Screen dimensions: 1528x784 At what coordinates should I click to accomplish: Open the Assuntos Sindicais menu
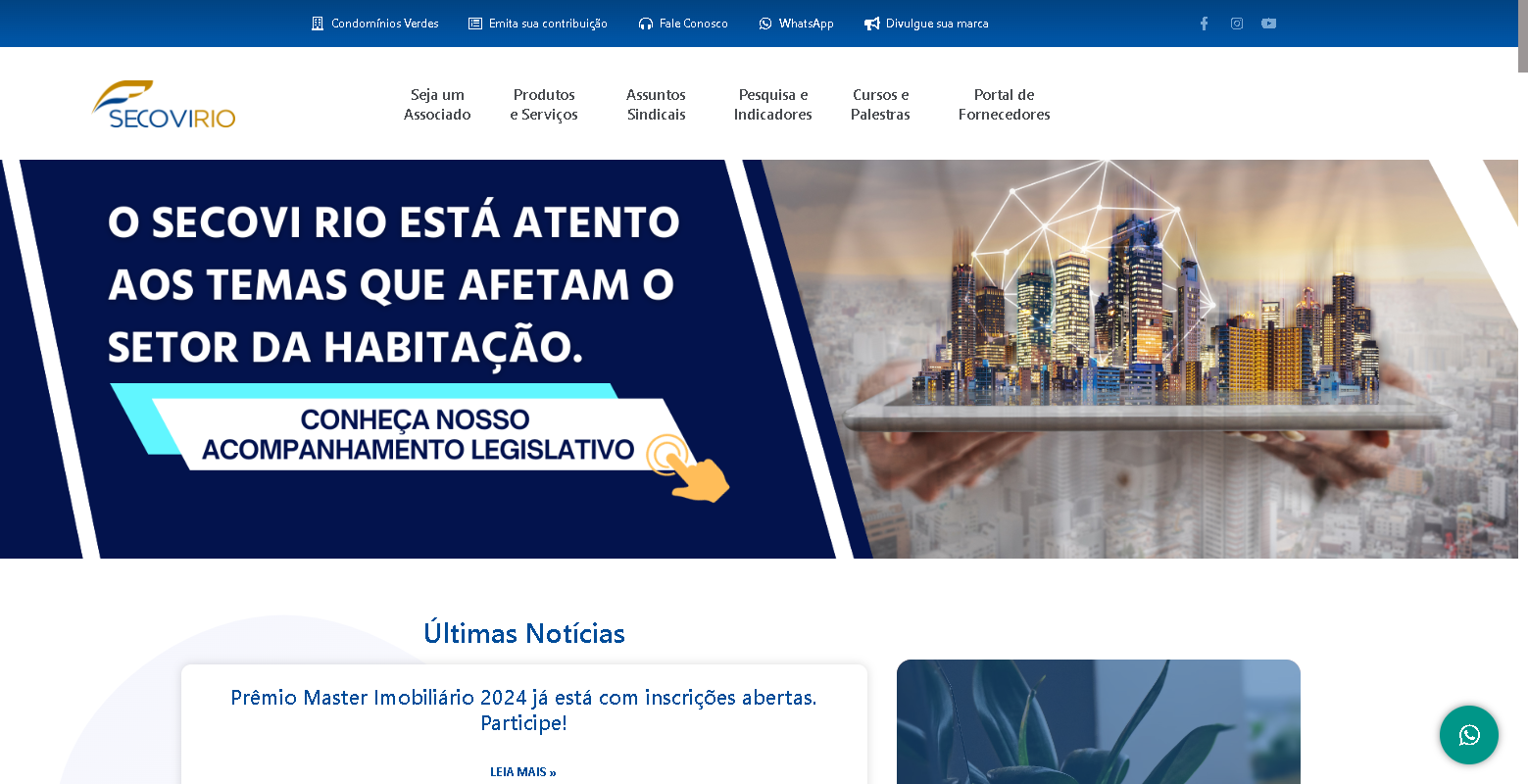pyautogui.click(x=657, y=105)
